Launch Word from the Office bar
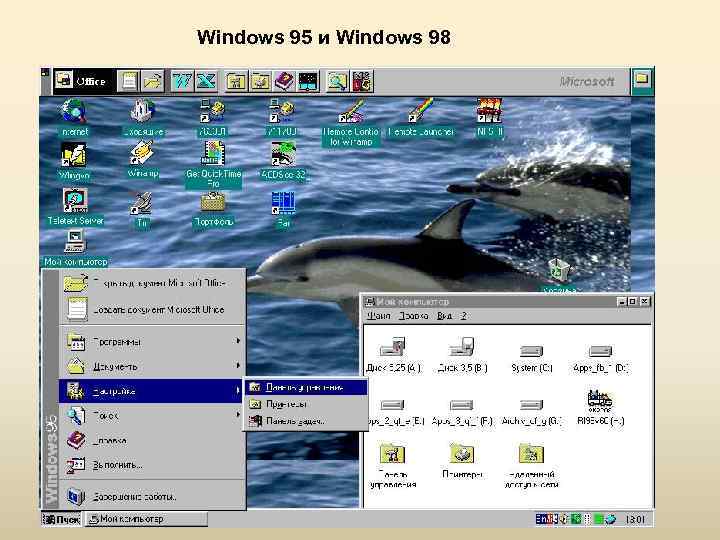 click(x=182, y=81)
